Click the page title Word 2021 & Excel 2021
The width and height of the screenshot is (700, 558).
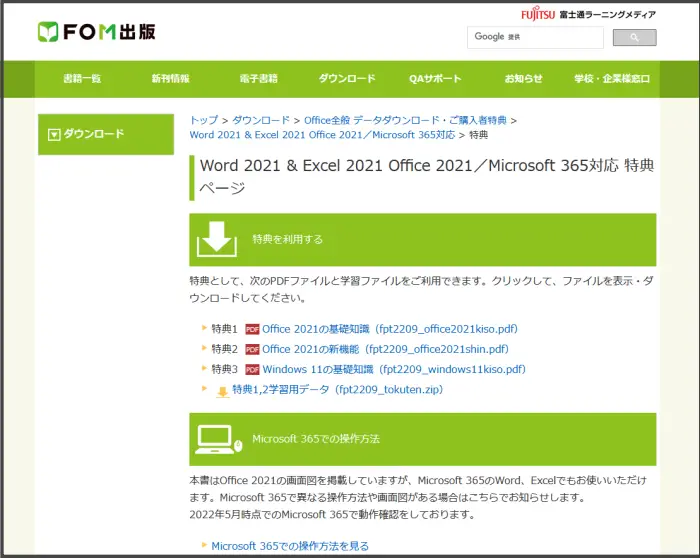(427, 177)
